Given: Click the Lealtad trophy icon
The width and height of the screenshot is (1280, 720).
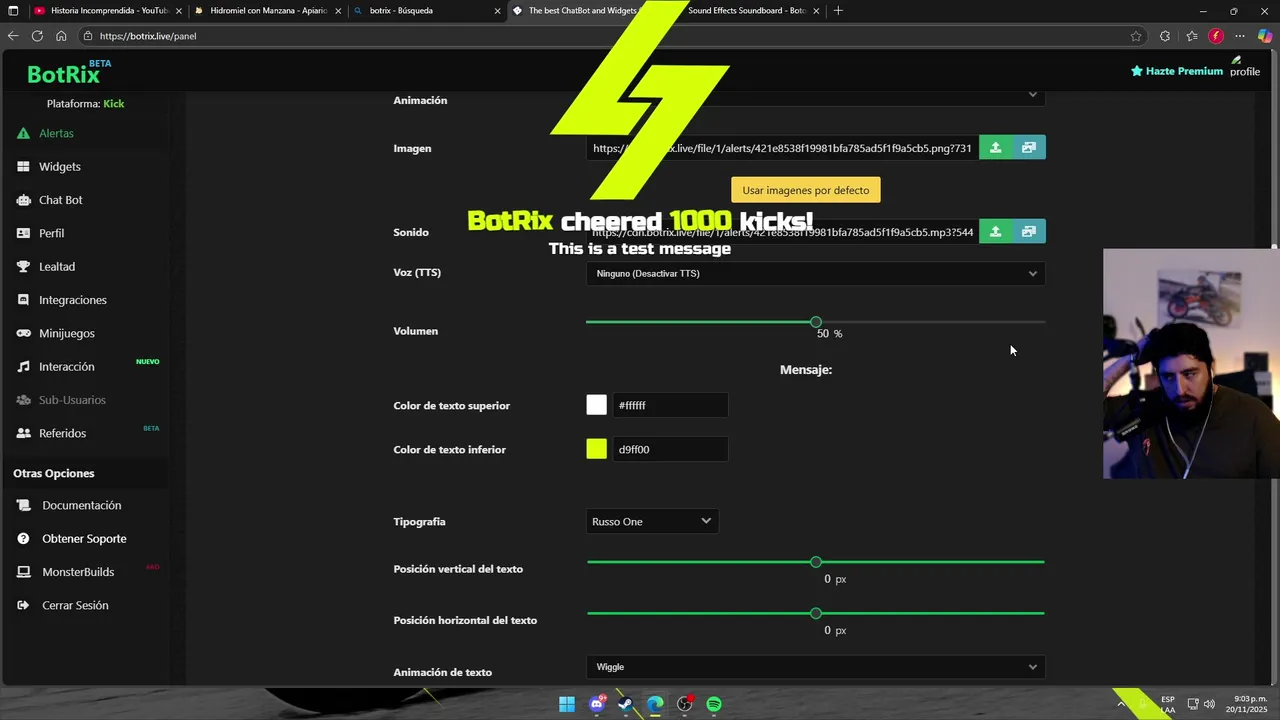Looking at the screenshot, I should tap(23, 267).
